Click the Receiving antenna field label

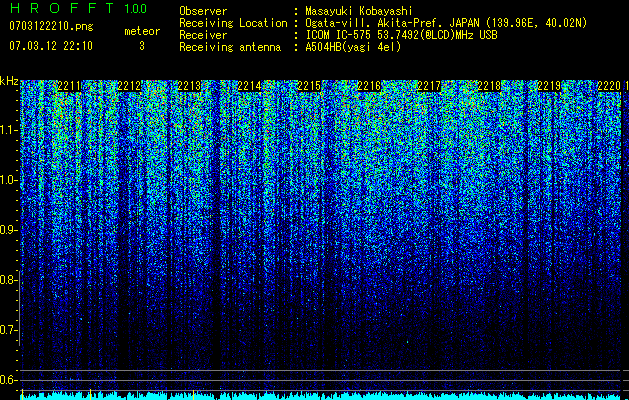tap(230, 47)
